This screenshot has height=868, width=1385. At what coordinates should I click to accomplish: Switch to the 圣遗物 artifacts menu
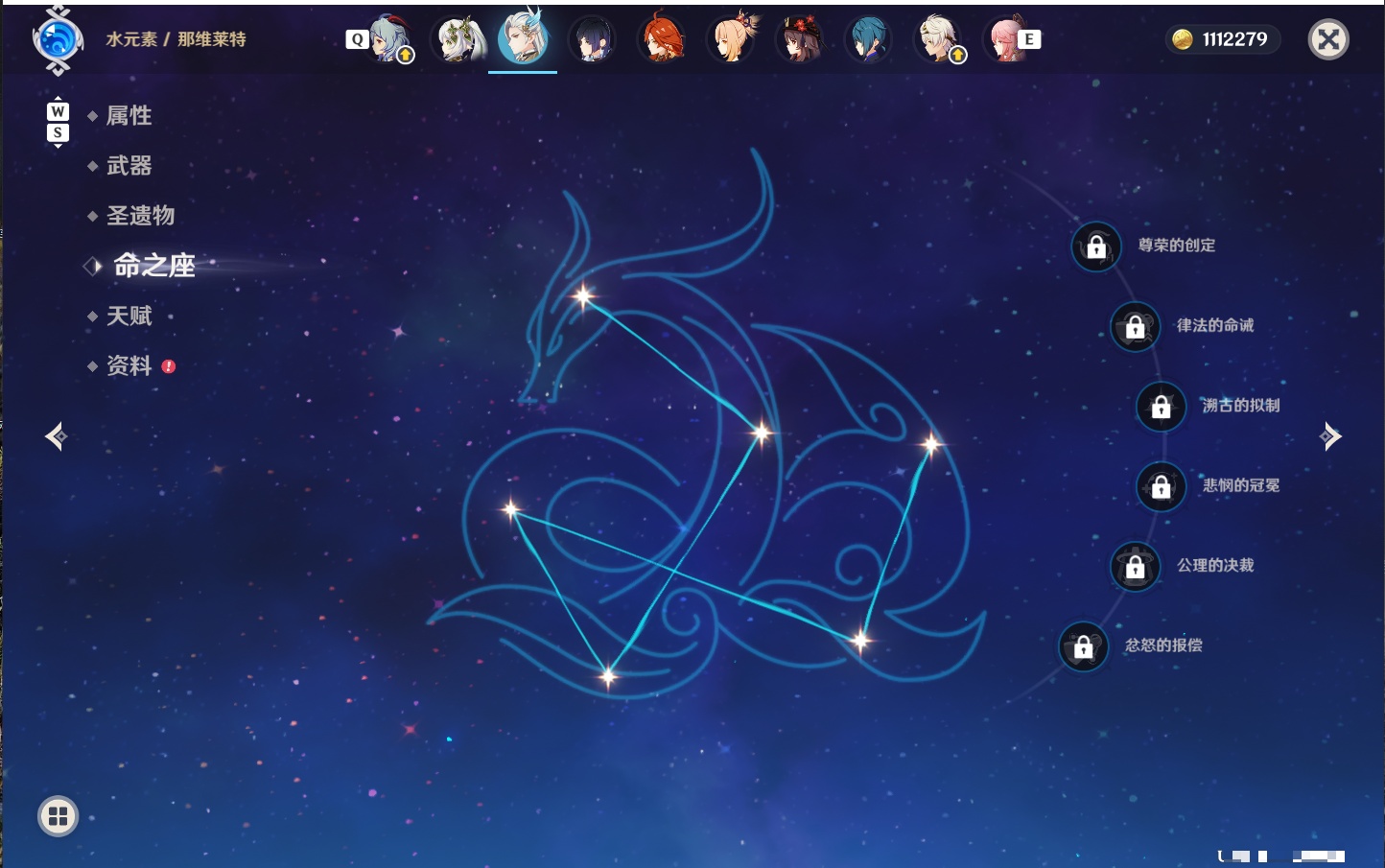140,216
